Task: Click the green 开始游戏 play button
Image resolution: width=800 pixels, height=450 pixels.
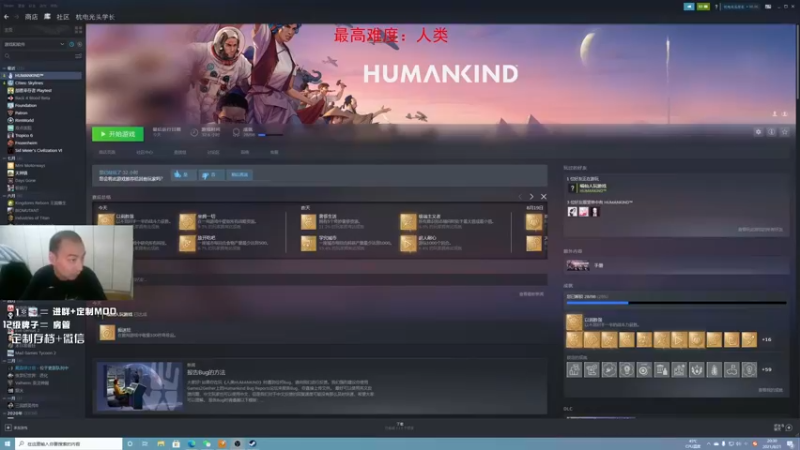Action: click(x=118, y=134)
